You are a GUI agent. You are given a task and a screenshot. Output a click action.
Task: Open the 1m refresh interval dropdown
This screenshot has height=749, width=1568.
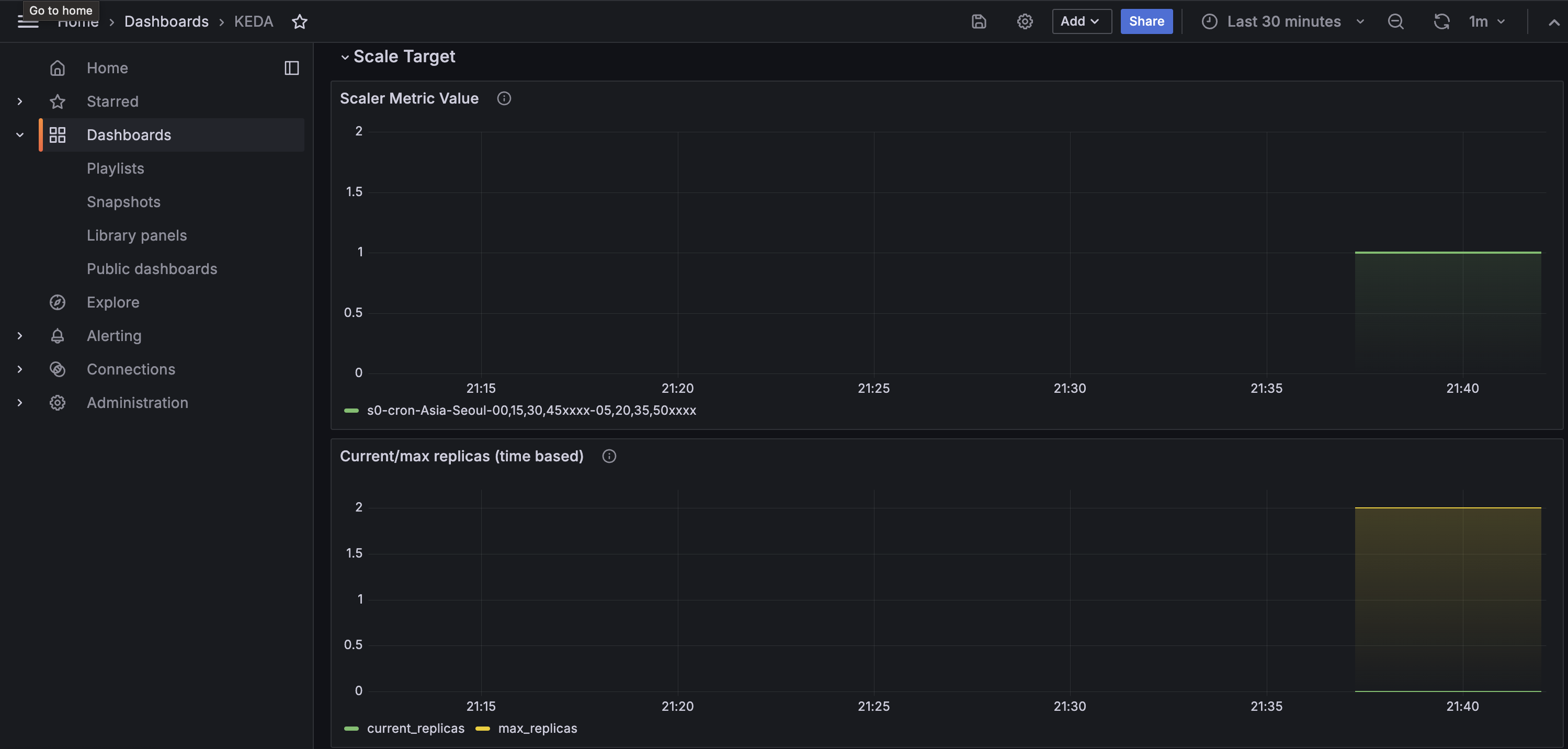click(1486, 21)
